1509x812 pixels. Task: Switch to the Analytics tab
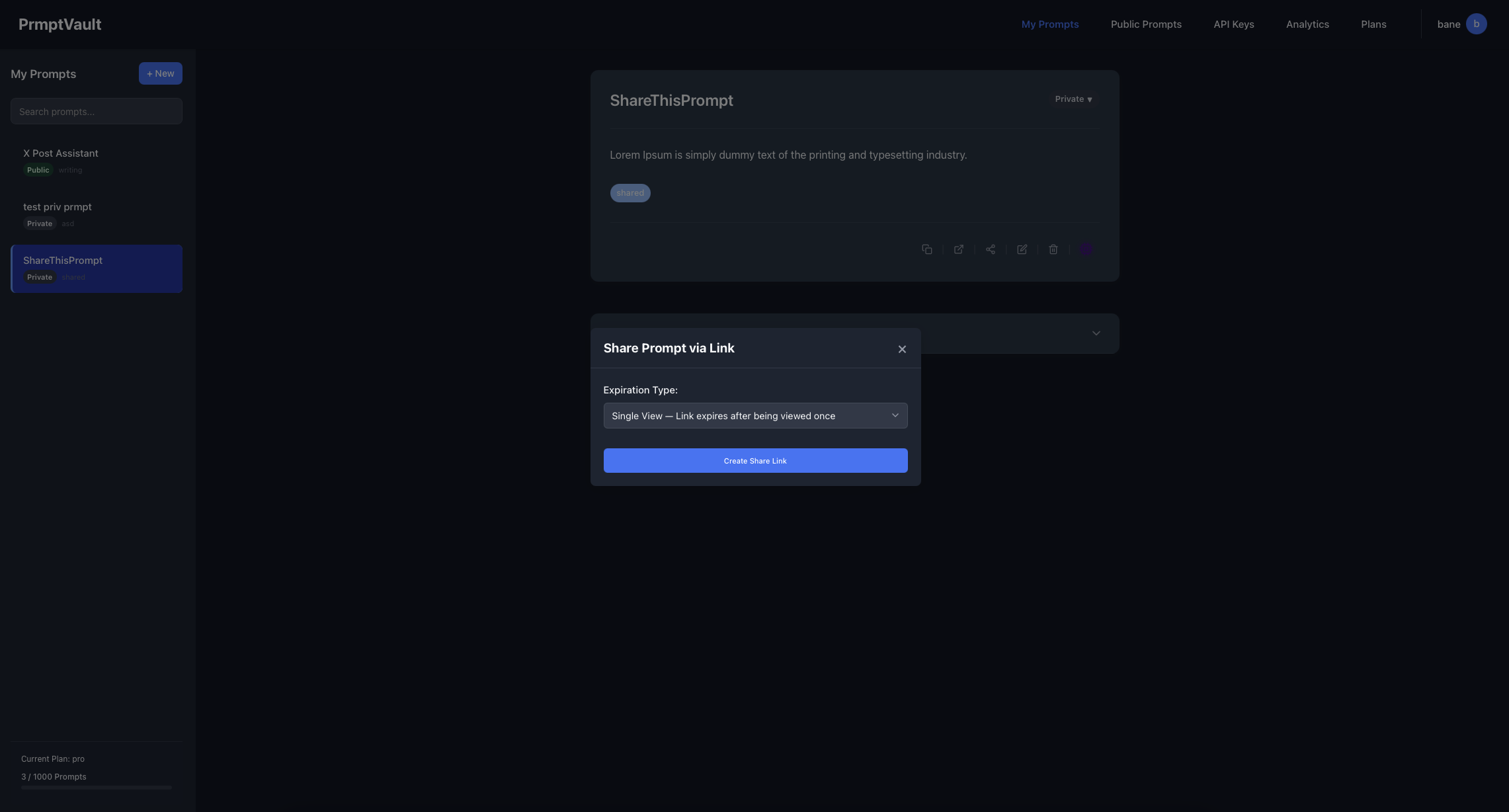click(1307, 24)
